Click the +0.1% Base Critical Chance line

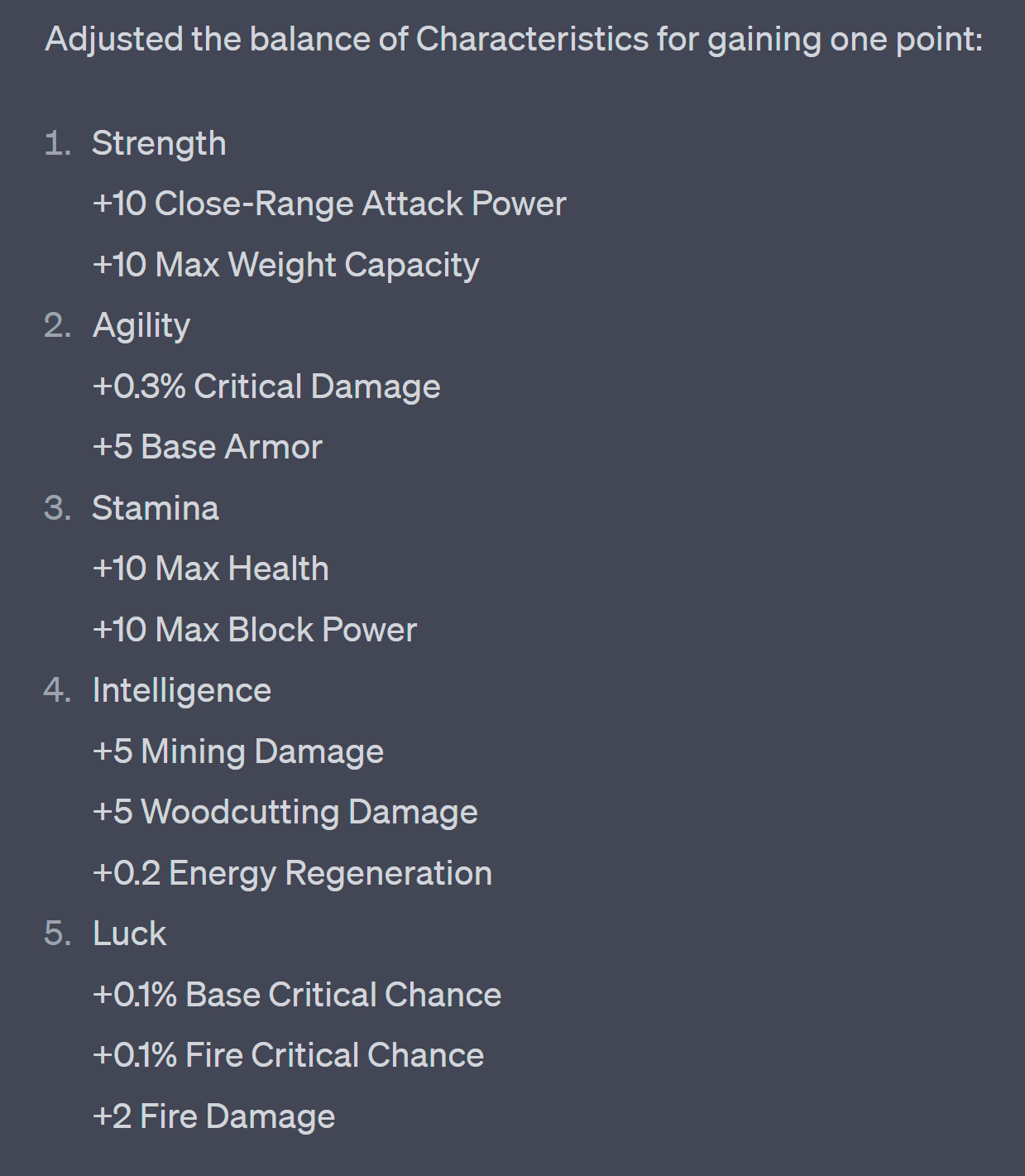tap(297, 995)
